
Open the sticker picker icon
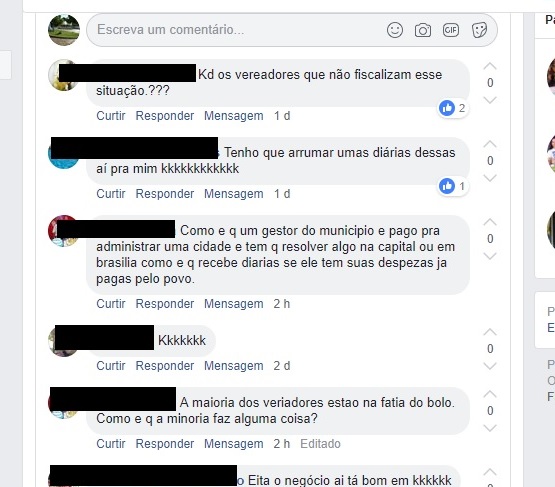(479, 30)
